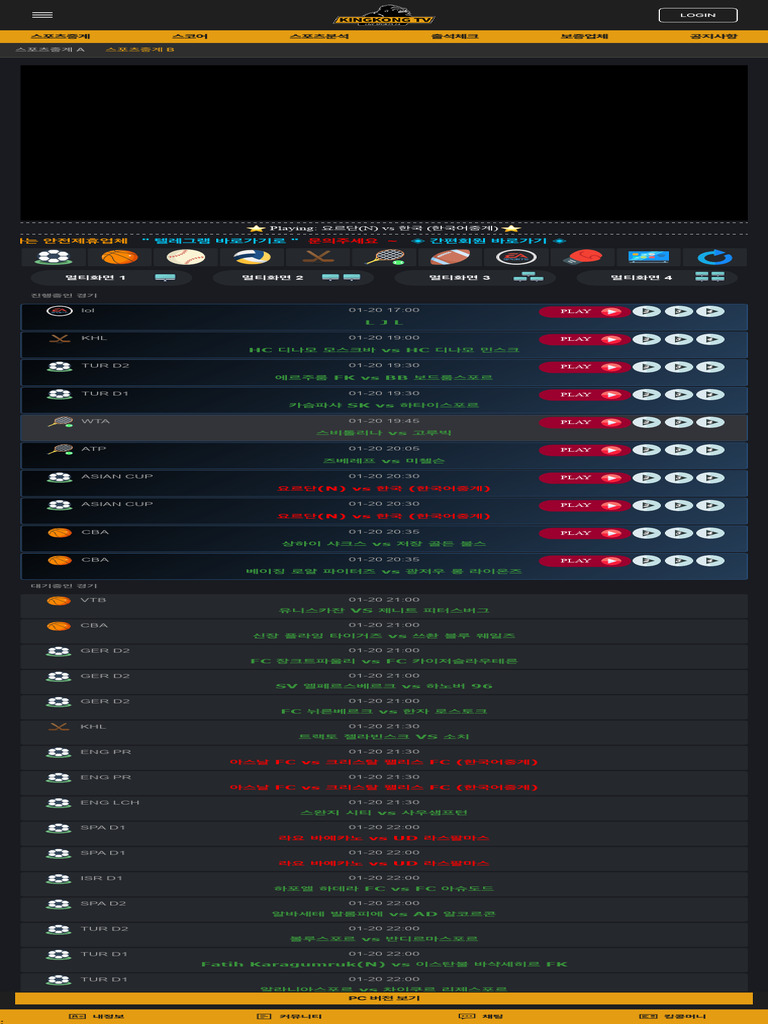Open 채팅 in the bottom bar
This screenshot has height=1024, width=768.
click(480, 1017)
